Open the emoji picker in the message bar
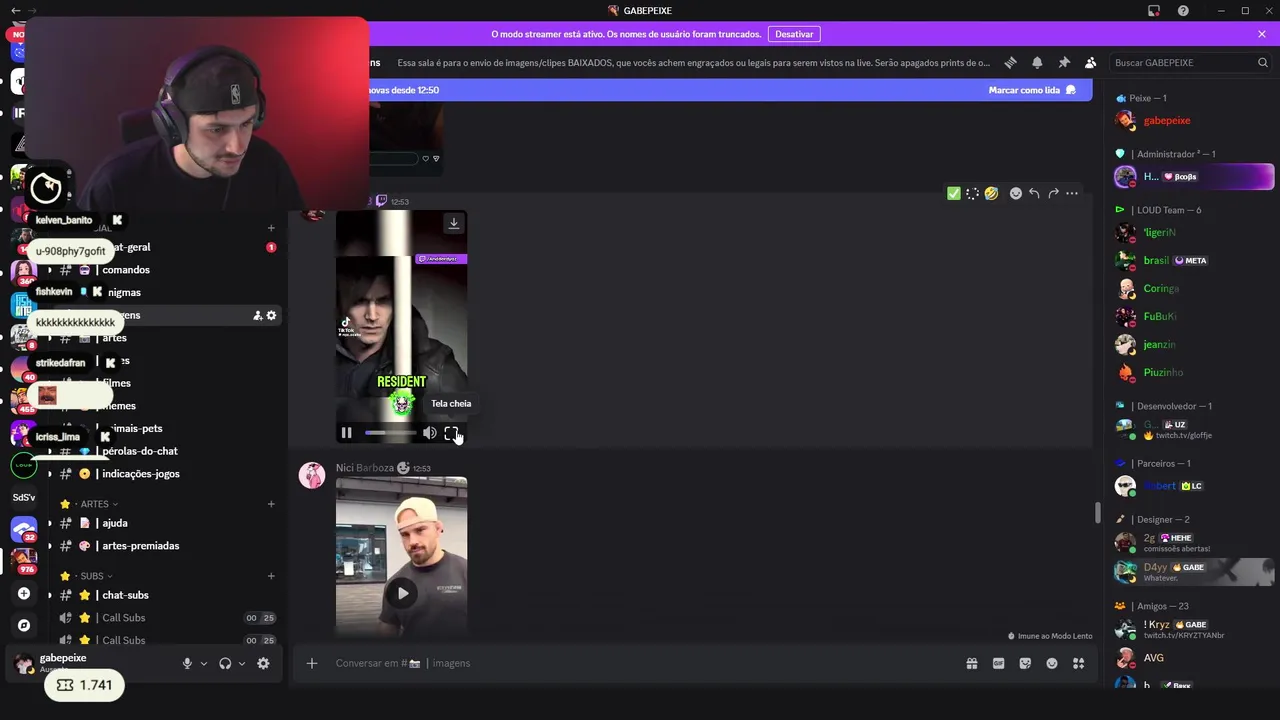The width and height of the screenshot is (1280, 720). (x=1052, y=663)
